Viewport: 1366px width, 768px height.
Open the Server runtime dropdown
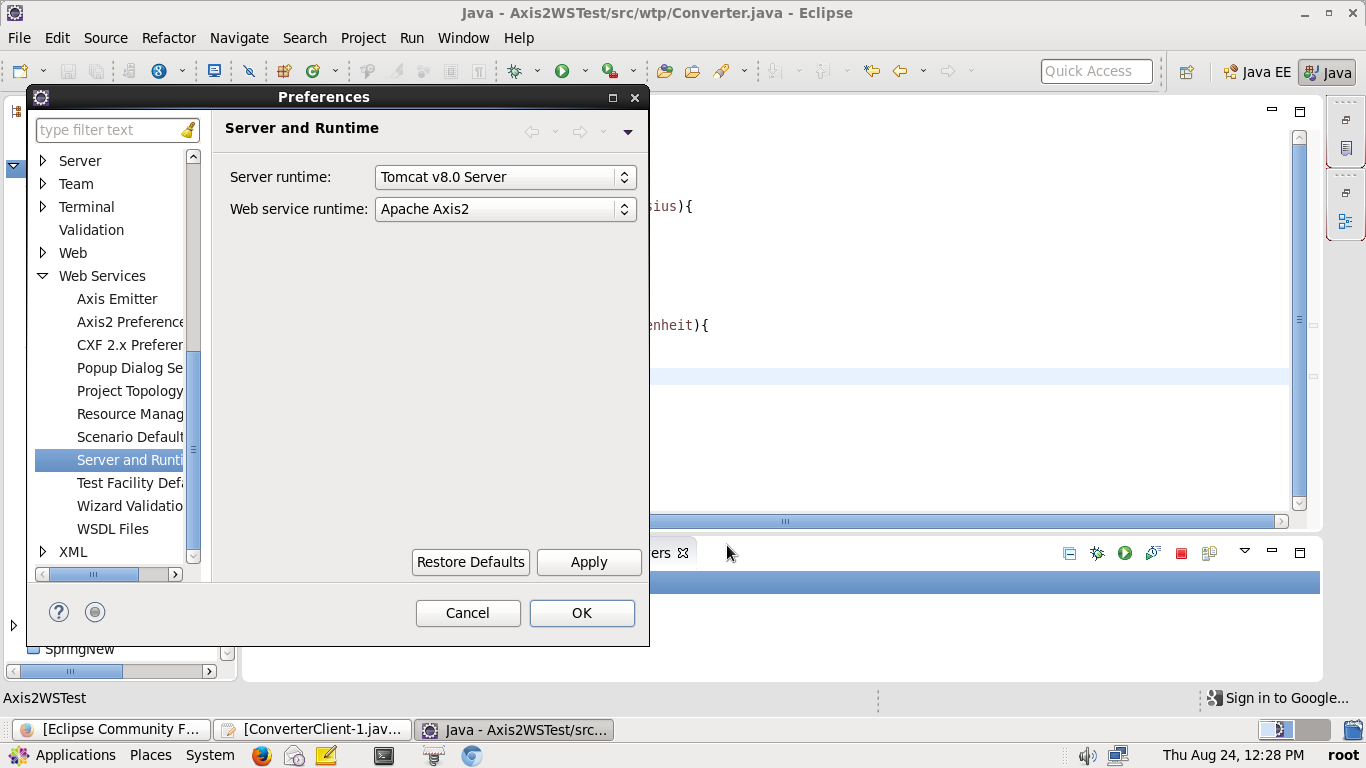coord(505,177)
